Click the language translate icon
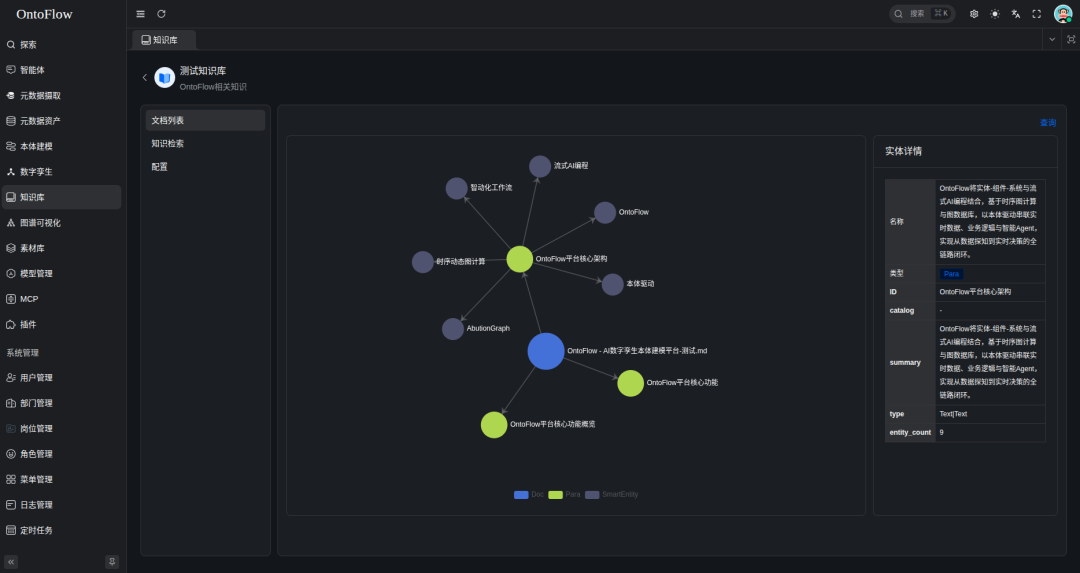Viewport: 1080px width, 573px height. (x=1015, y=14)
